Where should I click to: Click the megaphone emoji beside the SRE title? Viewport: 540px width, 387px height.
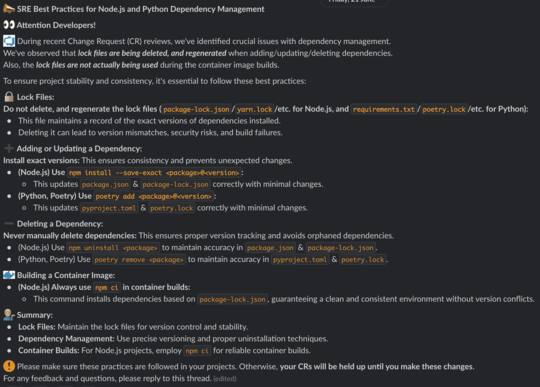click(x=9, y=9)
